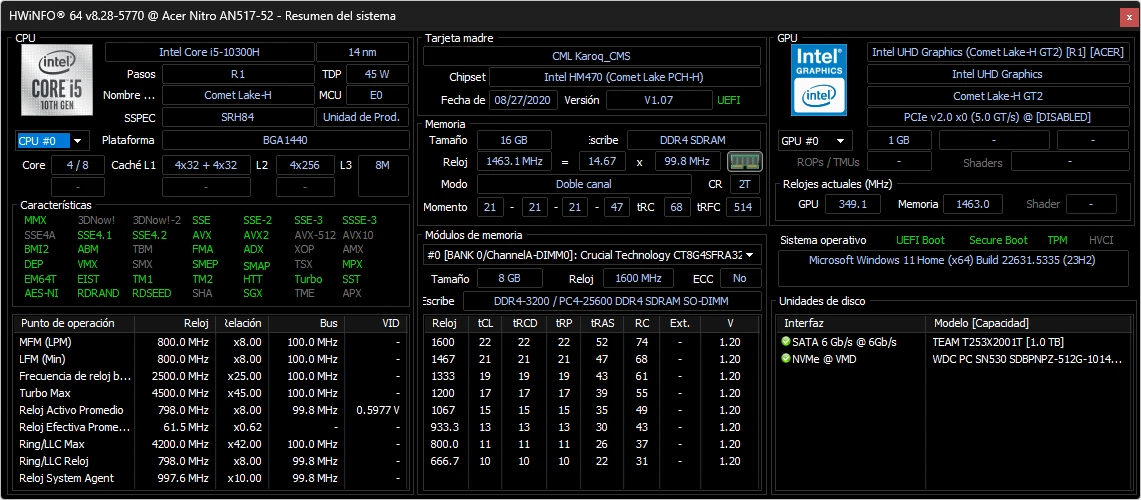1141x500 pixels.
Task: Select the 1600 MHz timing row
Action: click(x=592, y=341)
